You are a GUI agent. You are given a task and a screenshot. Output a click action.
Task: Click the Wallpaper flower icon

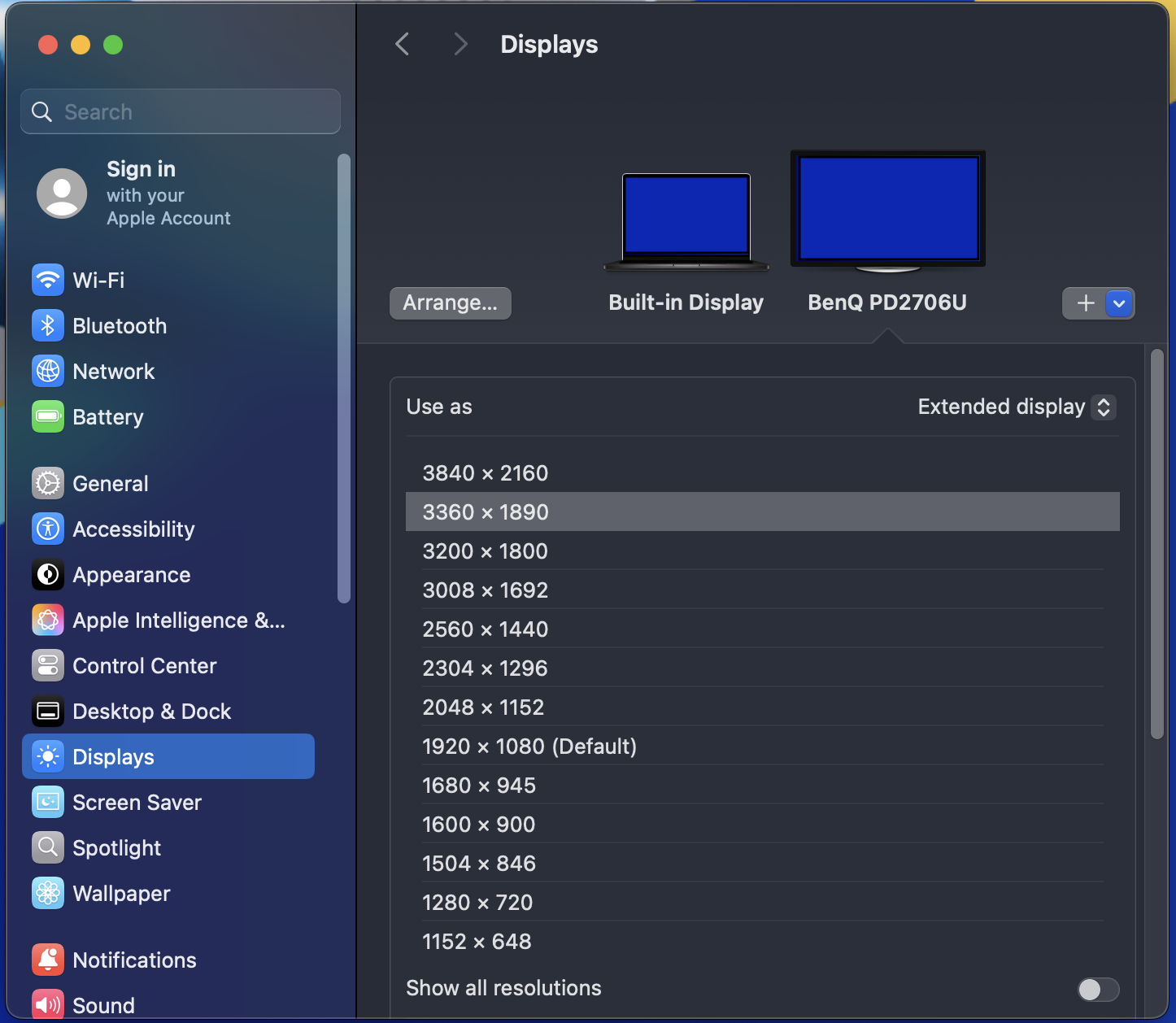48,894
